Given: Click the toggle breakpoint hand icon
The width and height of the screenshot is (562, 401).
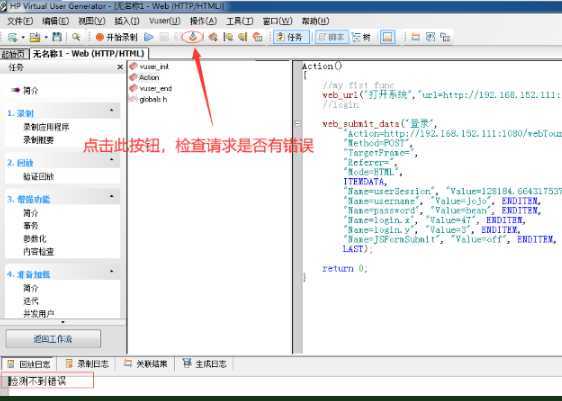Looking at the screenshot, I should point(213,37).
